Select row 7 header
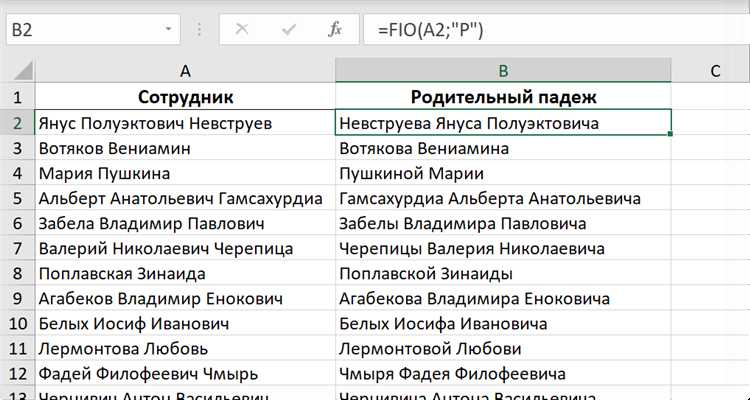The image size is (750, 400). click(x=17, y=248)
